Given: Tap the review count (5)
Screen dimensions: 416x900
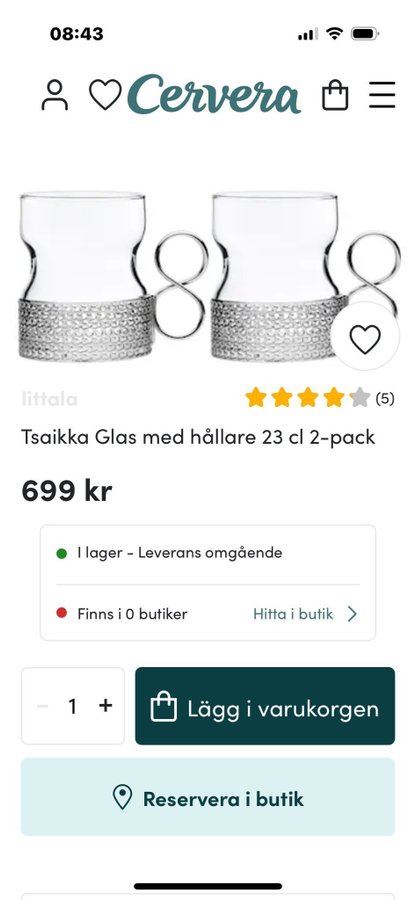Looking at the screenshot, I should (385, 398).
